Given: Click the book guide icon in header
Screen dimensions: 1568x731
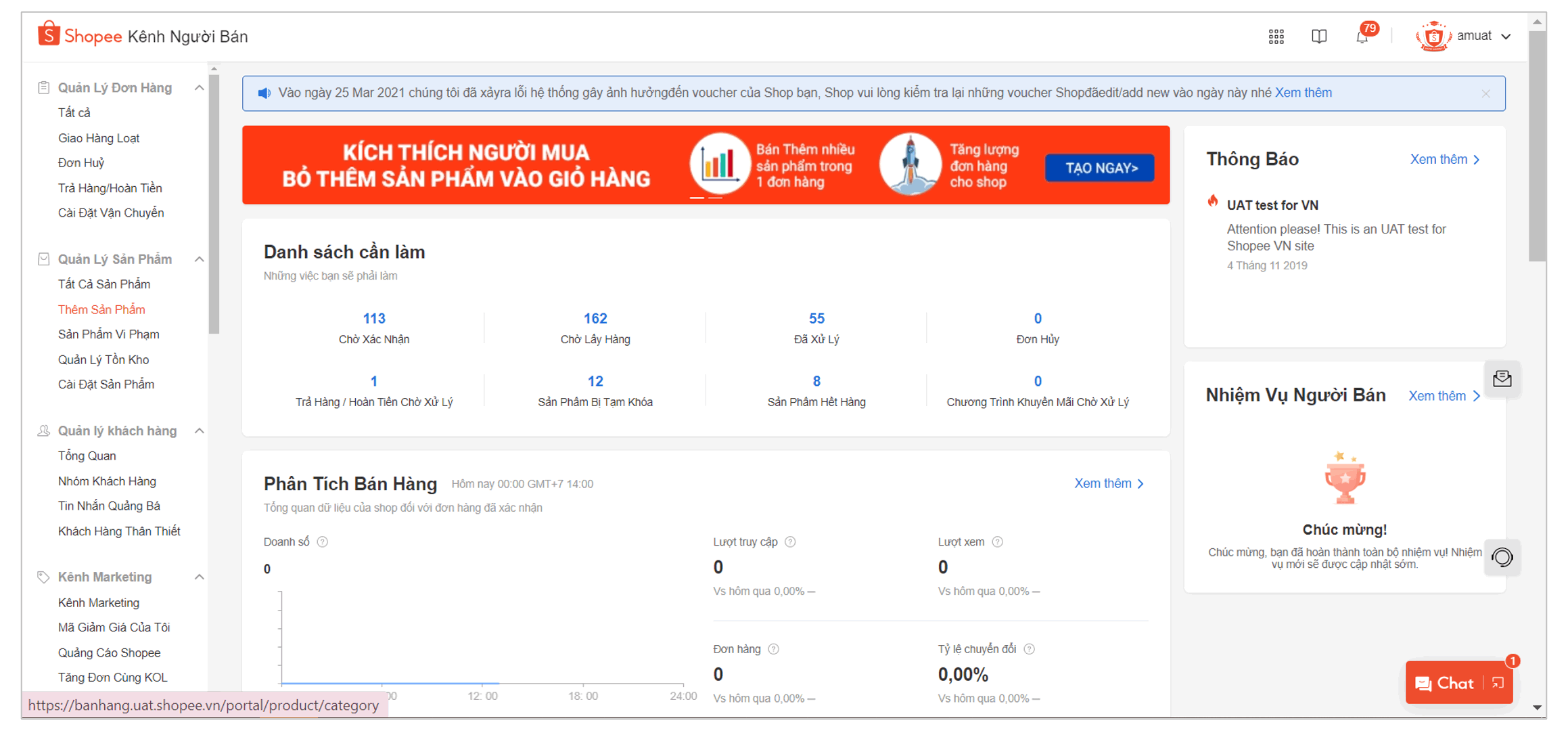Looking at the screenshot, I should click(1318, 37).
